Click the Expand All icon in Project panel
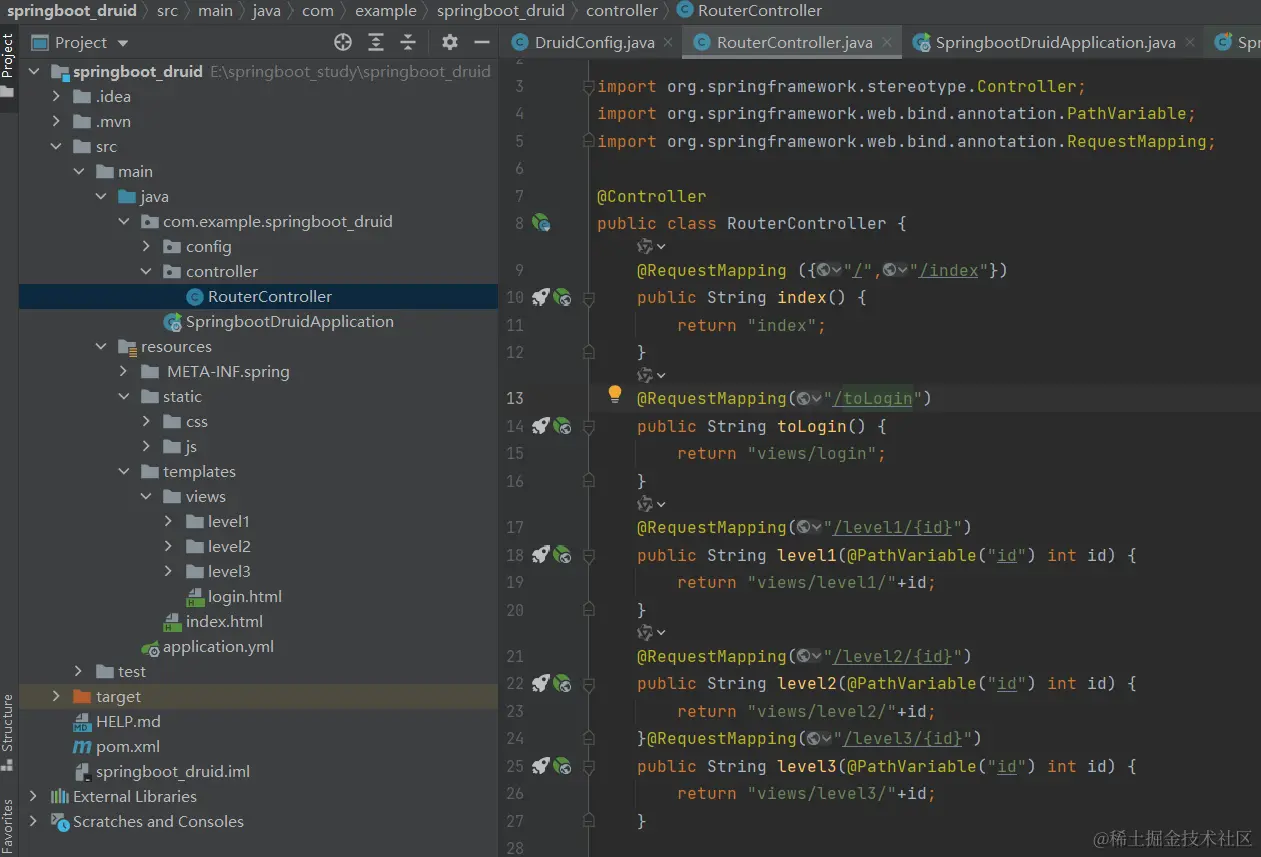Screen dimensions: 1261x857 [x=376, y=42]
